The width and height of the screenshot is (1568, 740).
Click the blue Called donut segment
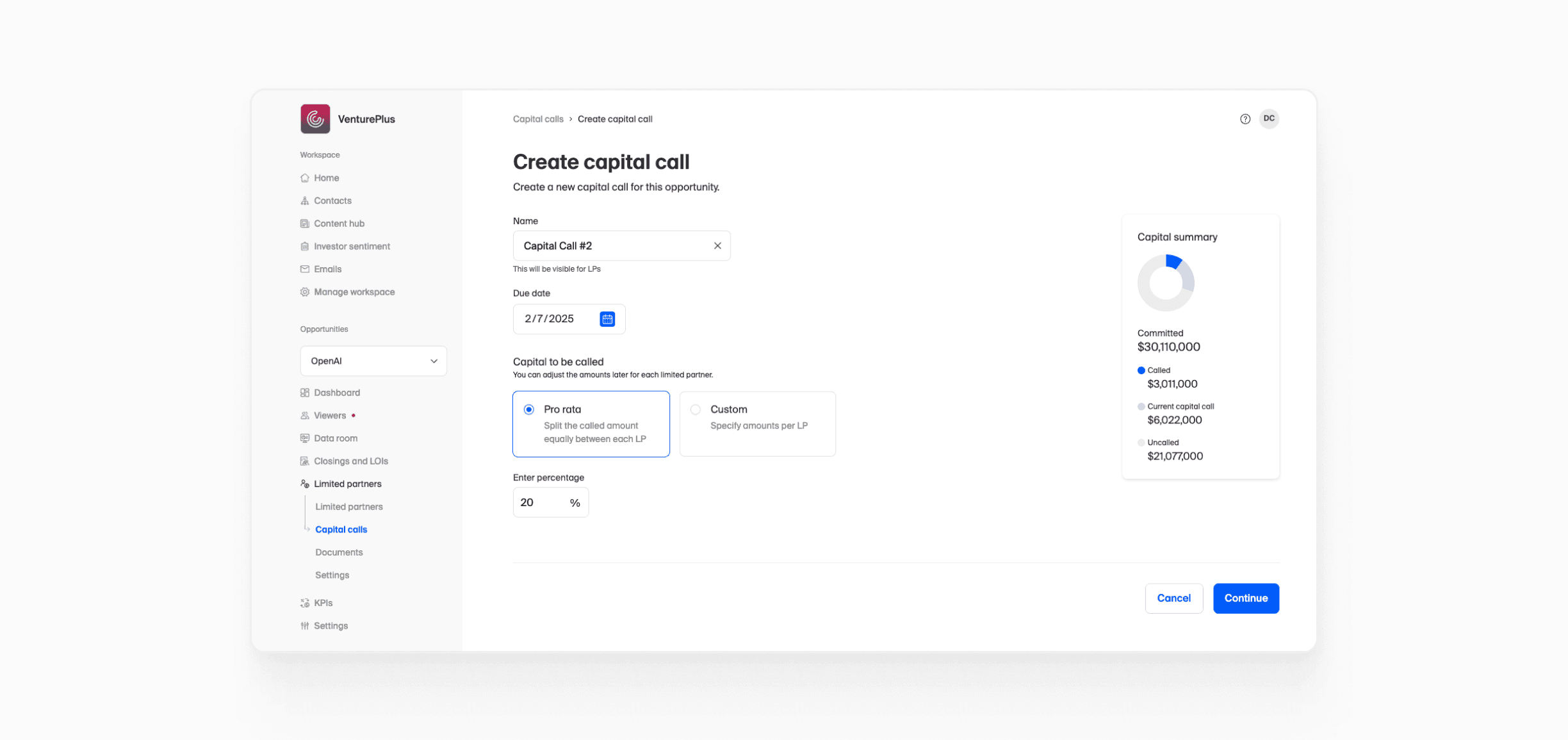[1173, 261]
